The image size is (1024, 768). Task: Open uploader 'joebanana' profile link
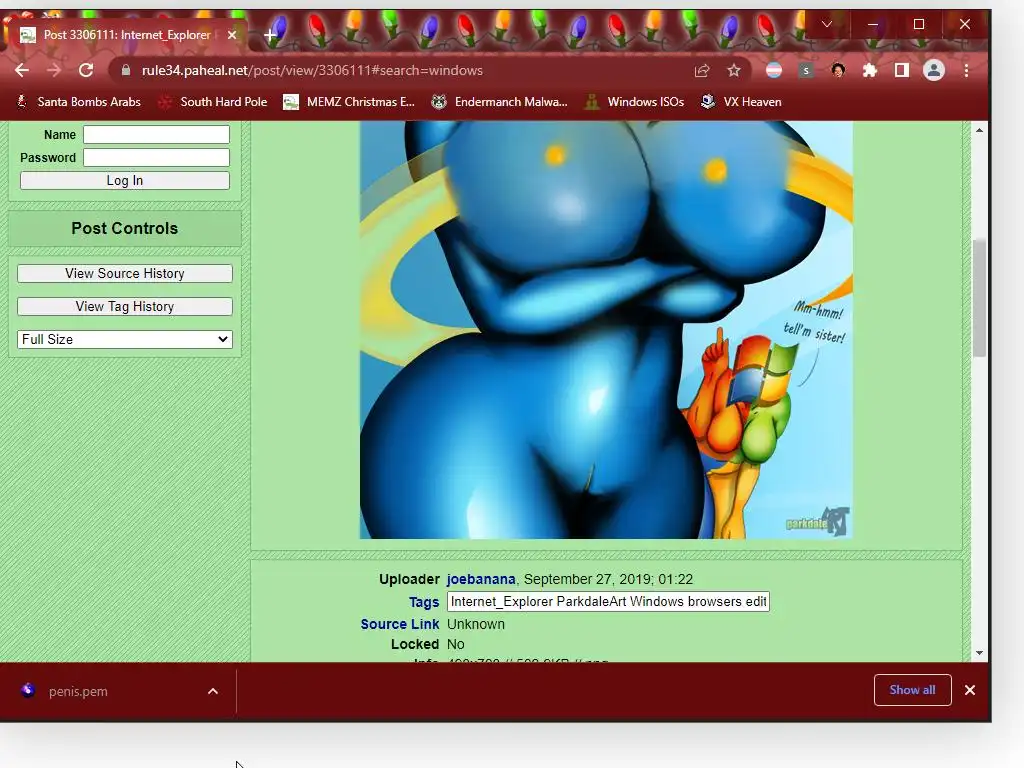pos(481,579)
